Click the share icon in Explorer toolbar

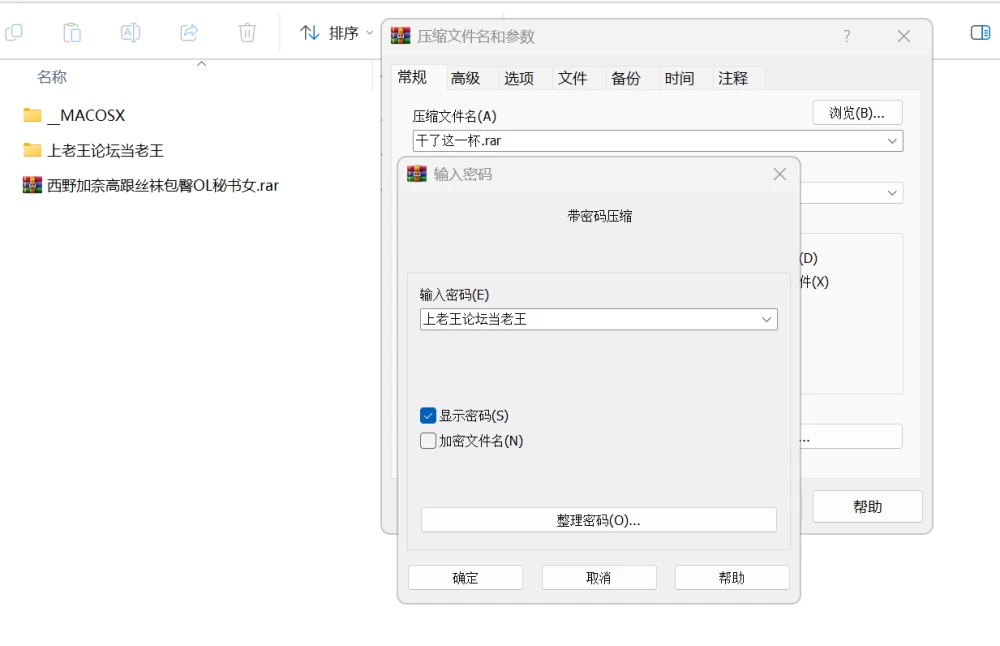189,33
